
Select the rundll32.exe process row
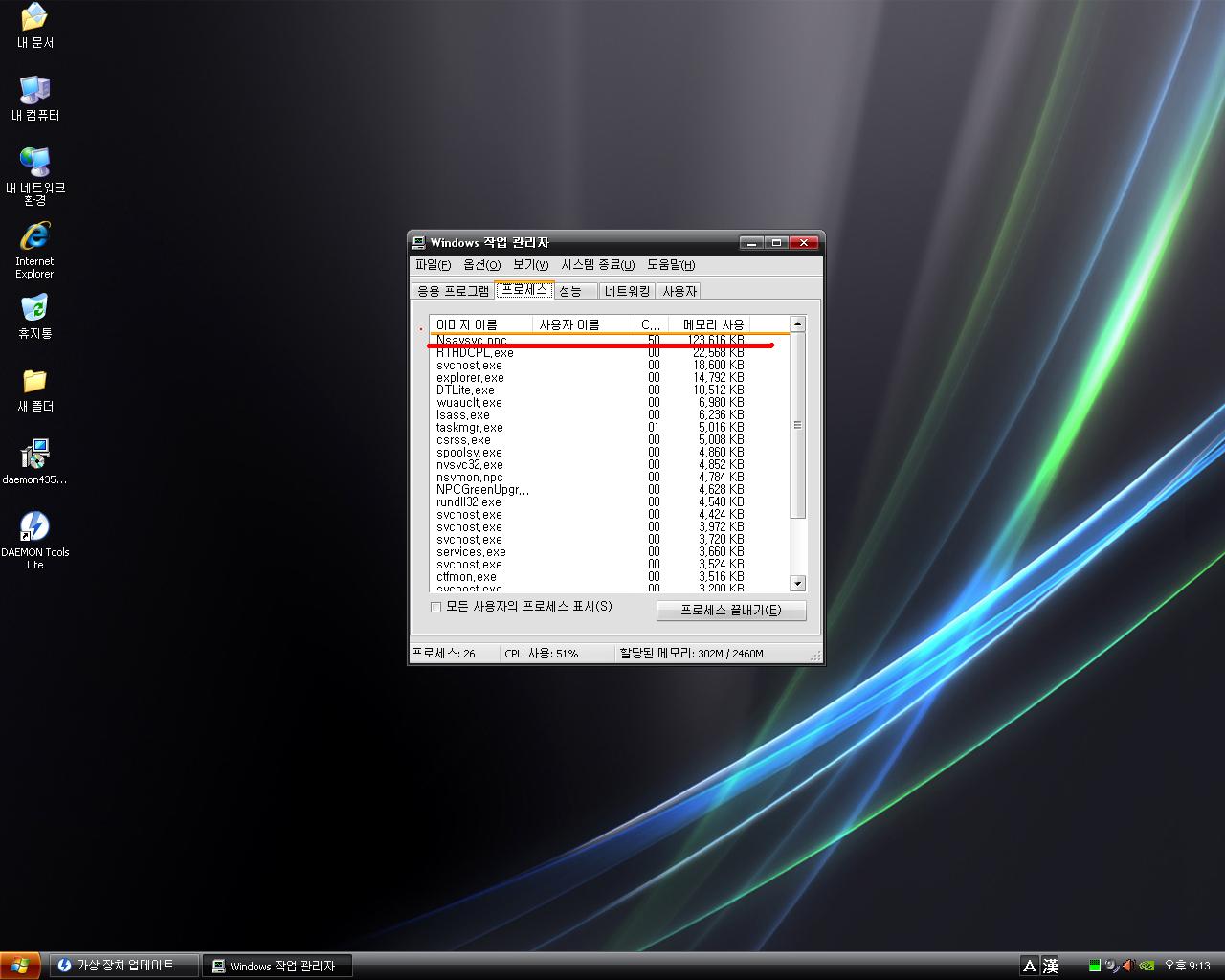tap(609, 502)
